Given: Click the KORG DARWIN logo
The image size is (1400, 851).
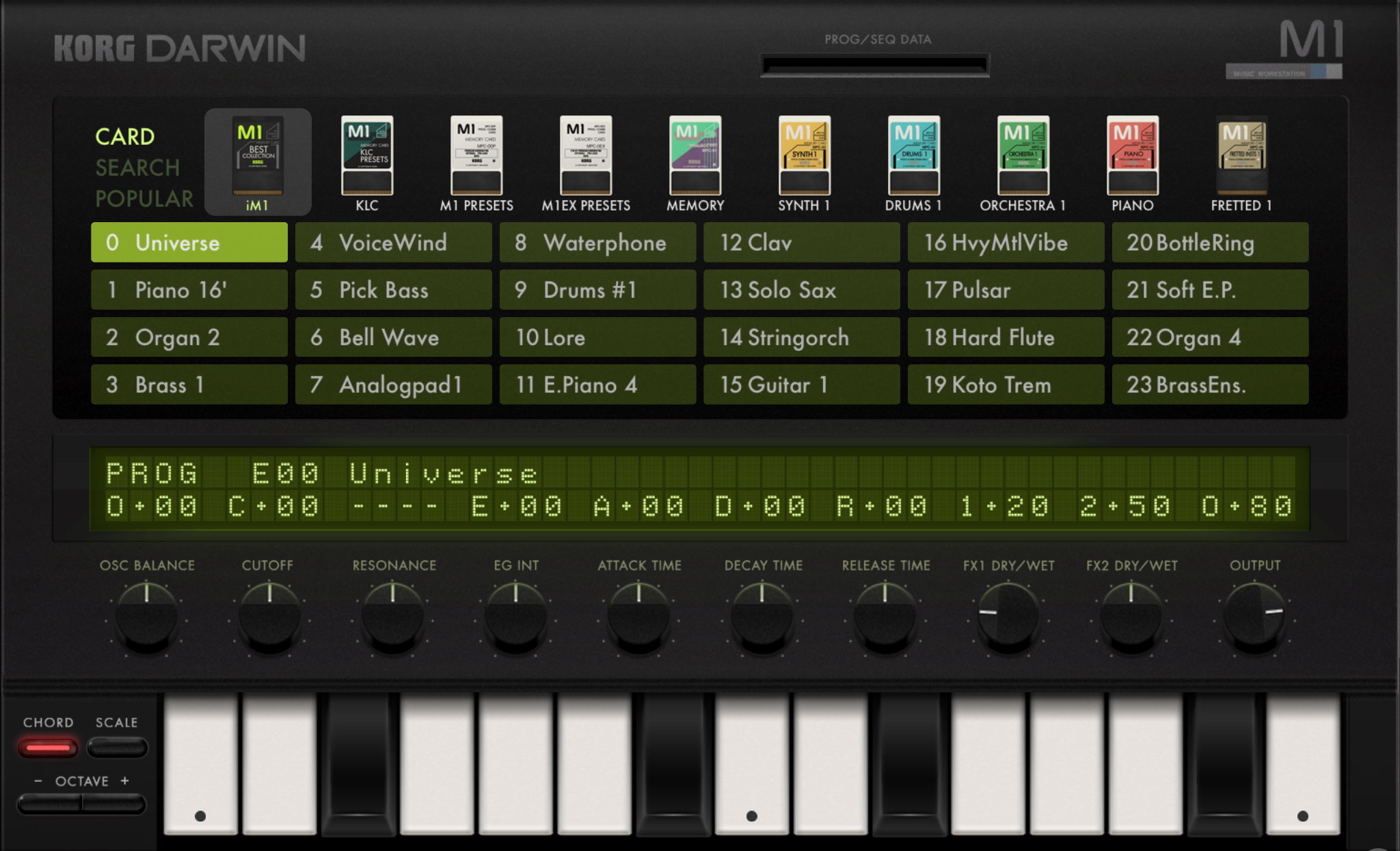Looking at the screenshot, I should coord(180,49).
